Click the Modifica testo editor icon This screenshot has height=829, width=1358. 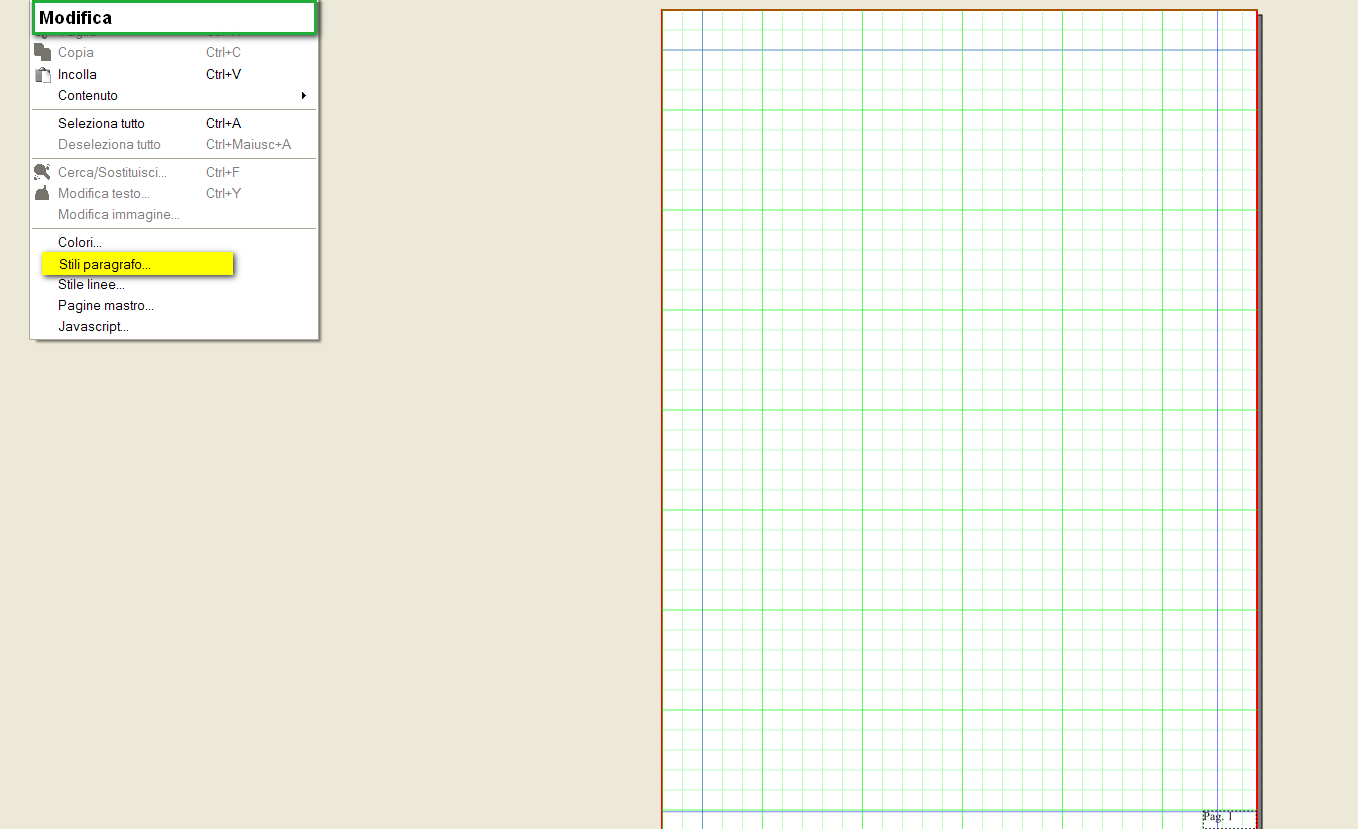pos(42,193)
